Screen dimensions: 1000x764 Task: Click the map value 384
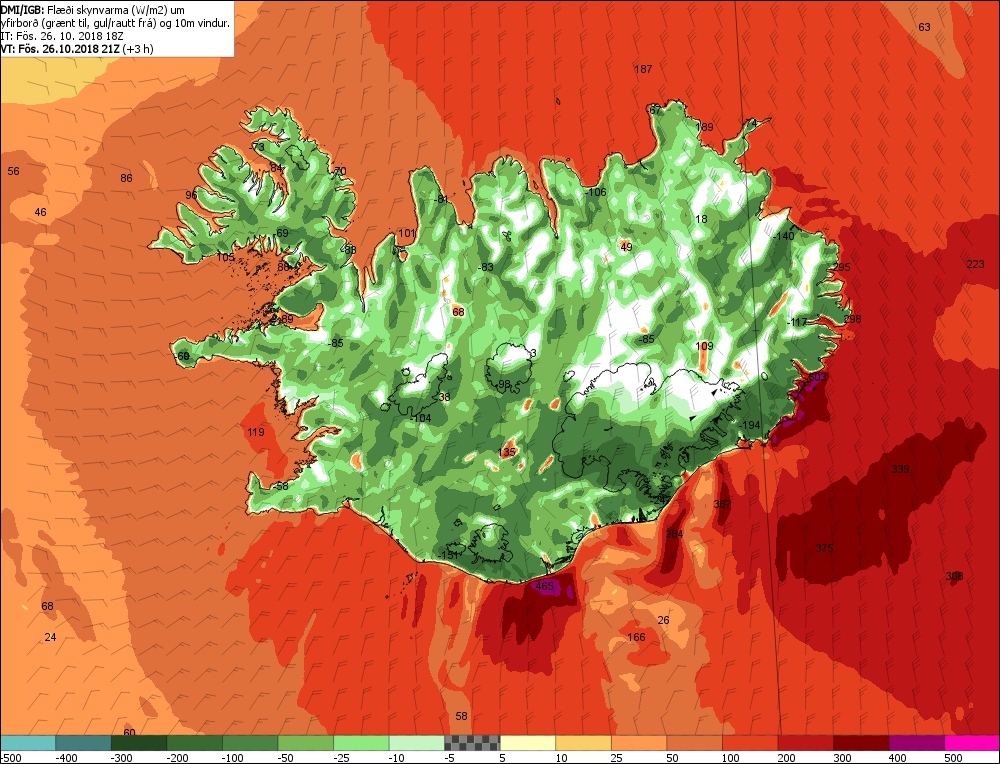pos(674,534)
